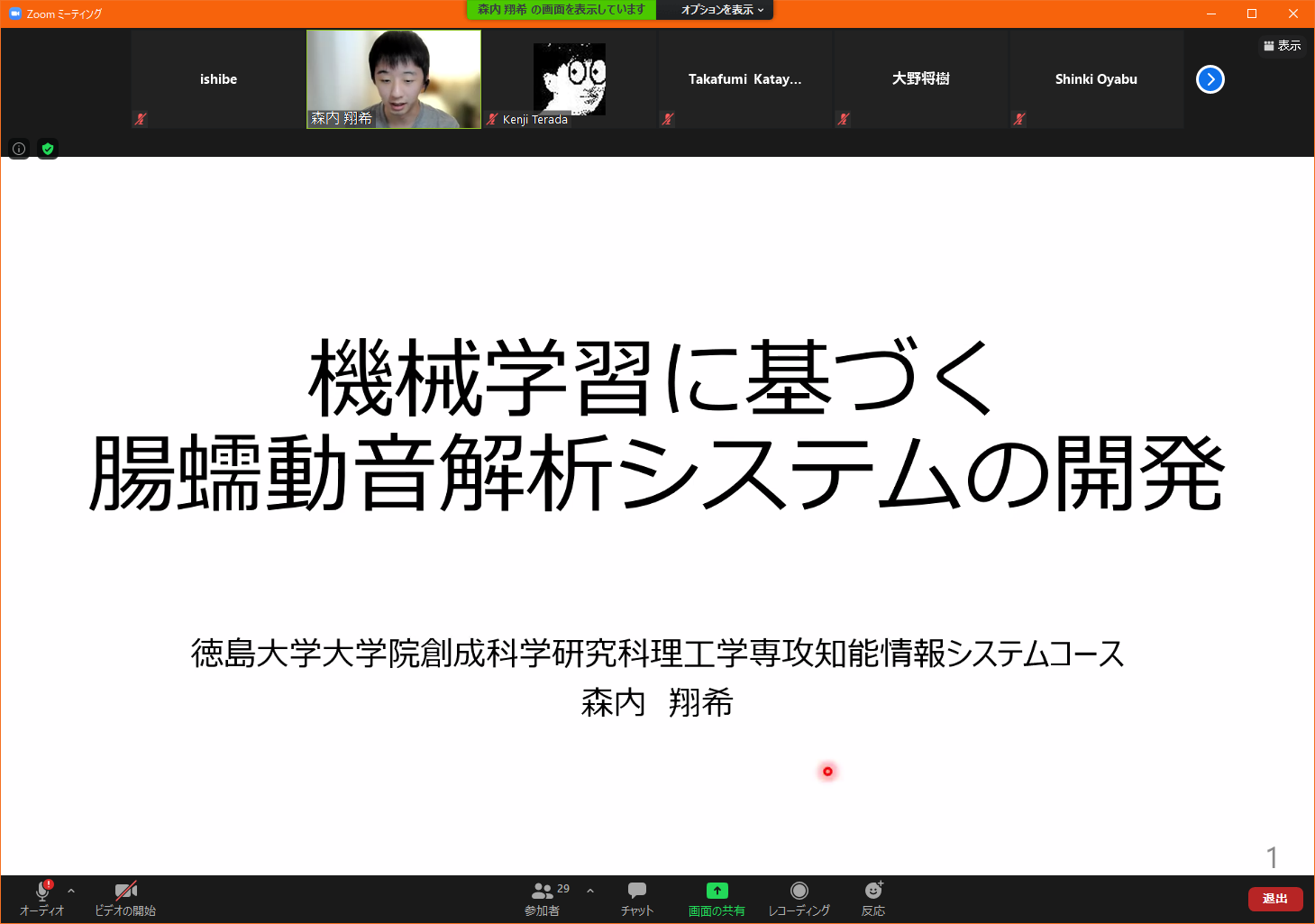This screenshot has width=1315, height=924.
Task: Select 森内 翔希's video thumbnail
Action: [x=393, y=78]
